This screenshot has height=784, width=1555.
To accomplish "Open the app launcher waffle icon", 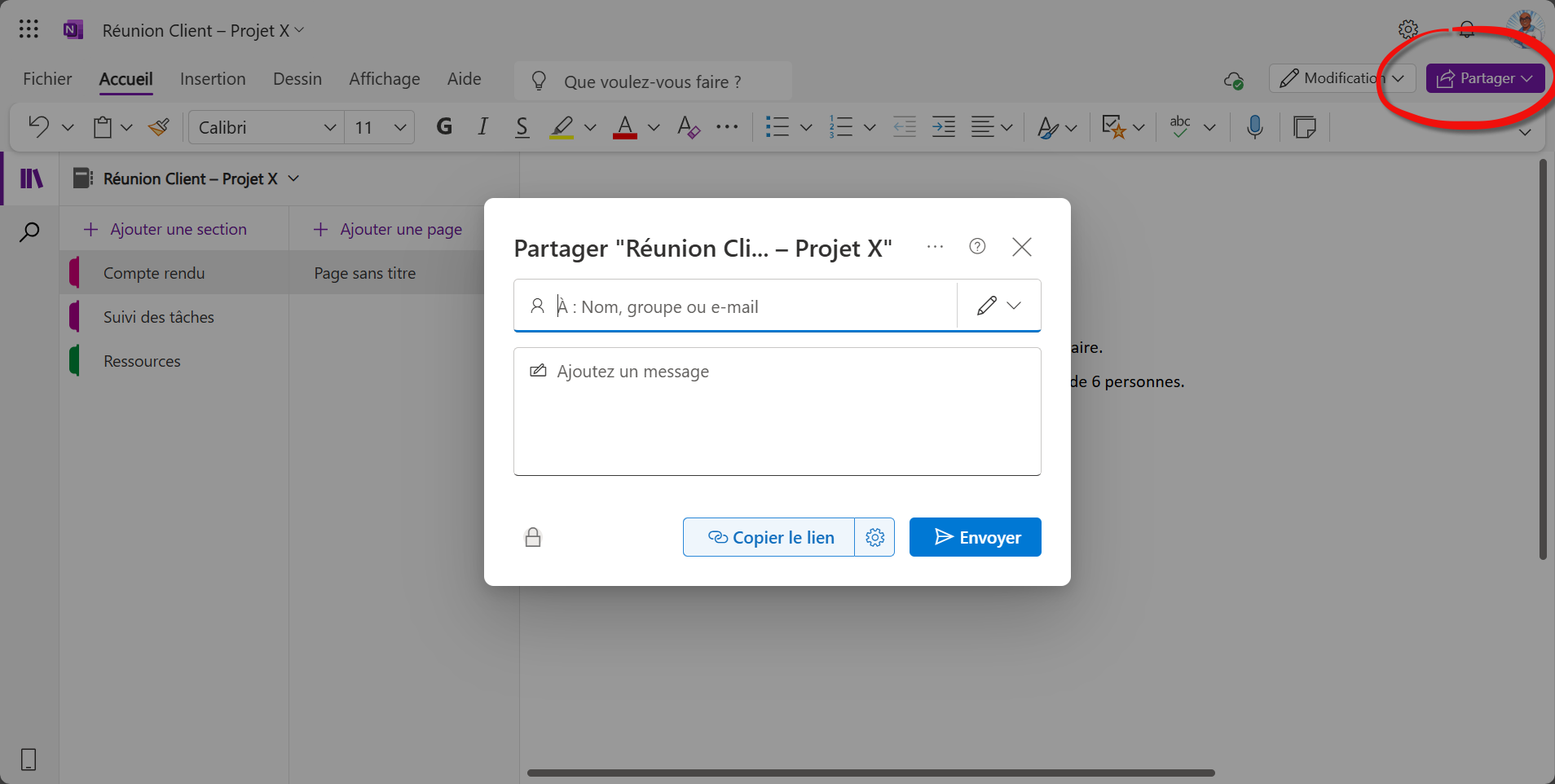I will pos(29,30).
